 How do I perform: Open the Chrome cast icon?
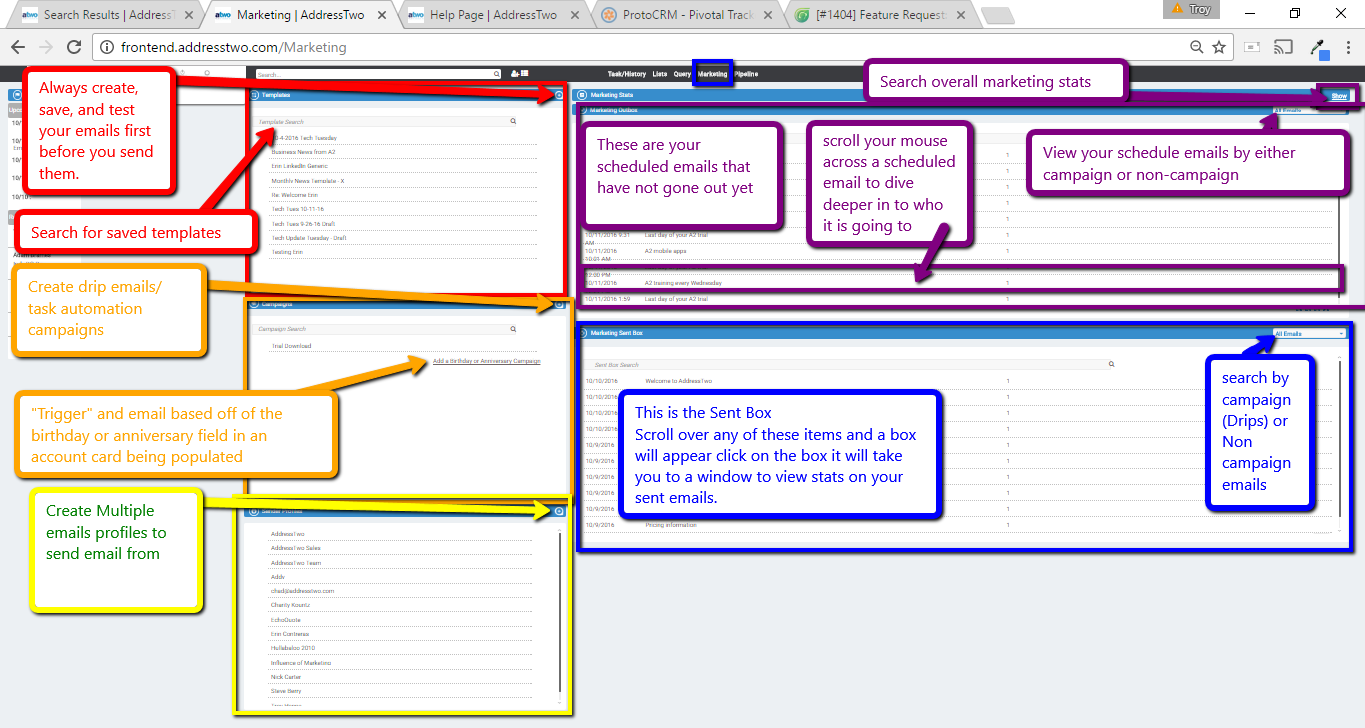(x=1281, y=47)
